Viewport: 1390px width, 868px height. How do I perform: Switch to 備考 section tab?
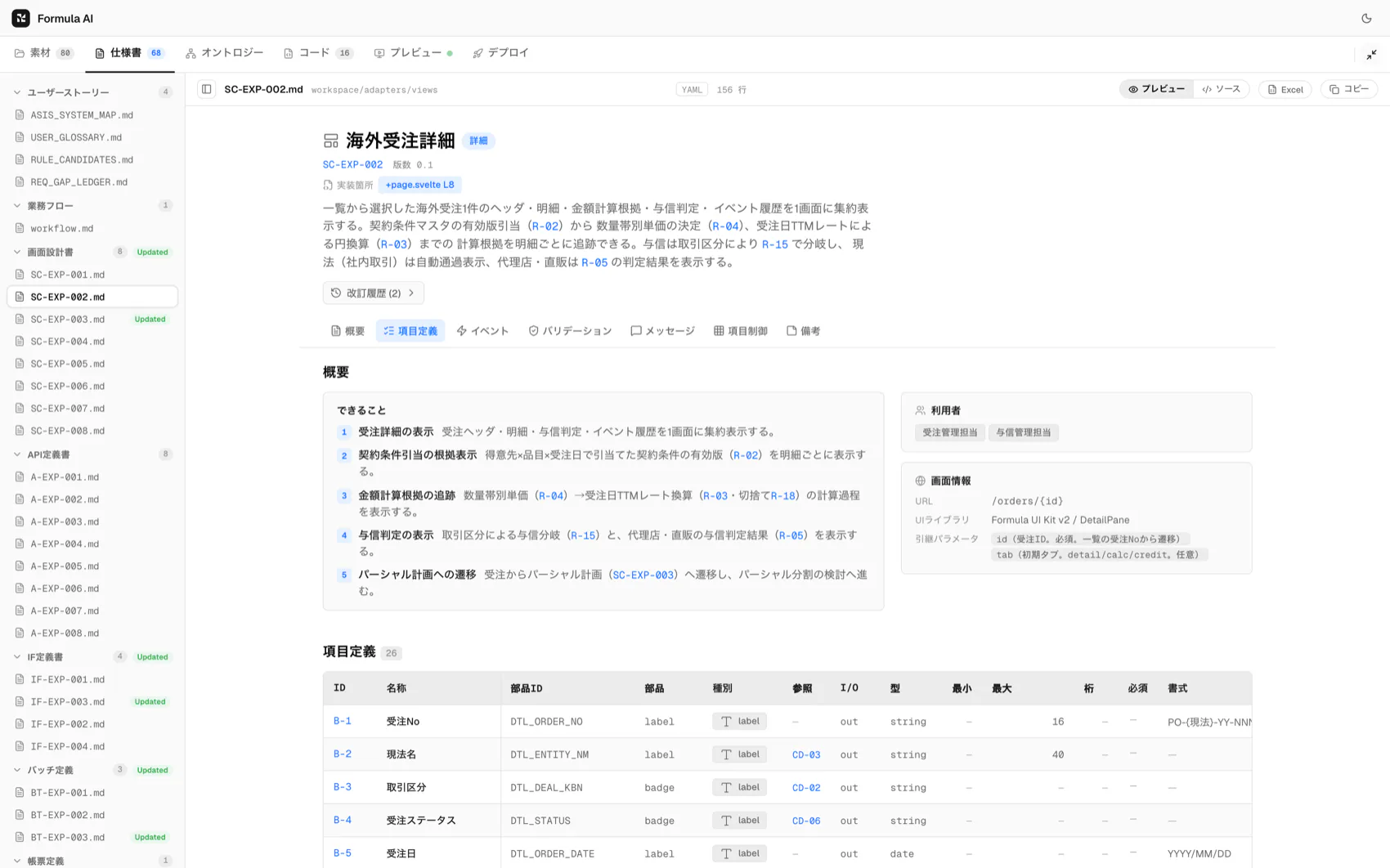tap(804, 331)
